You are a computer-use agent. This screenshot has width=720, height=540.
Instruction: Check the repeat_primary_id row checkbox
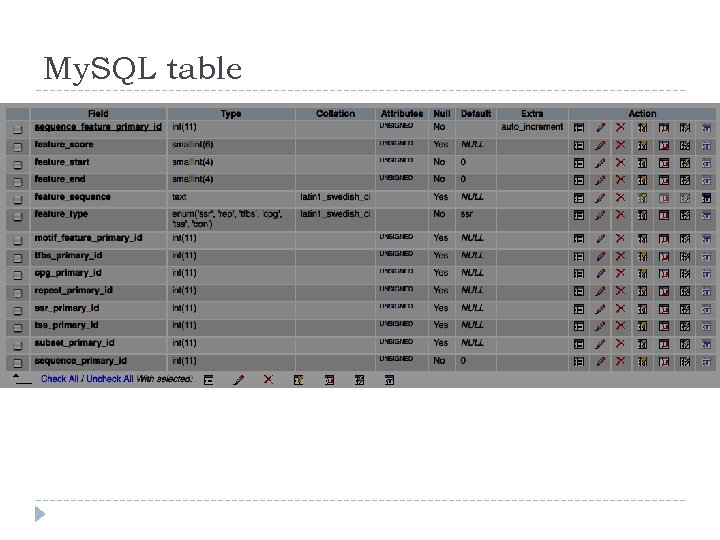17,292
